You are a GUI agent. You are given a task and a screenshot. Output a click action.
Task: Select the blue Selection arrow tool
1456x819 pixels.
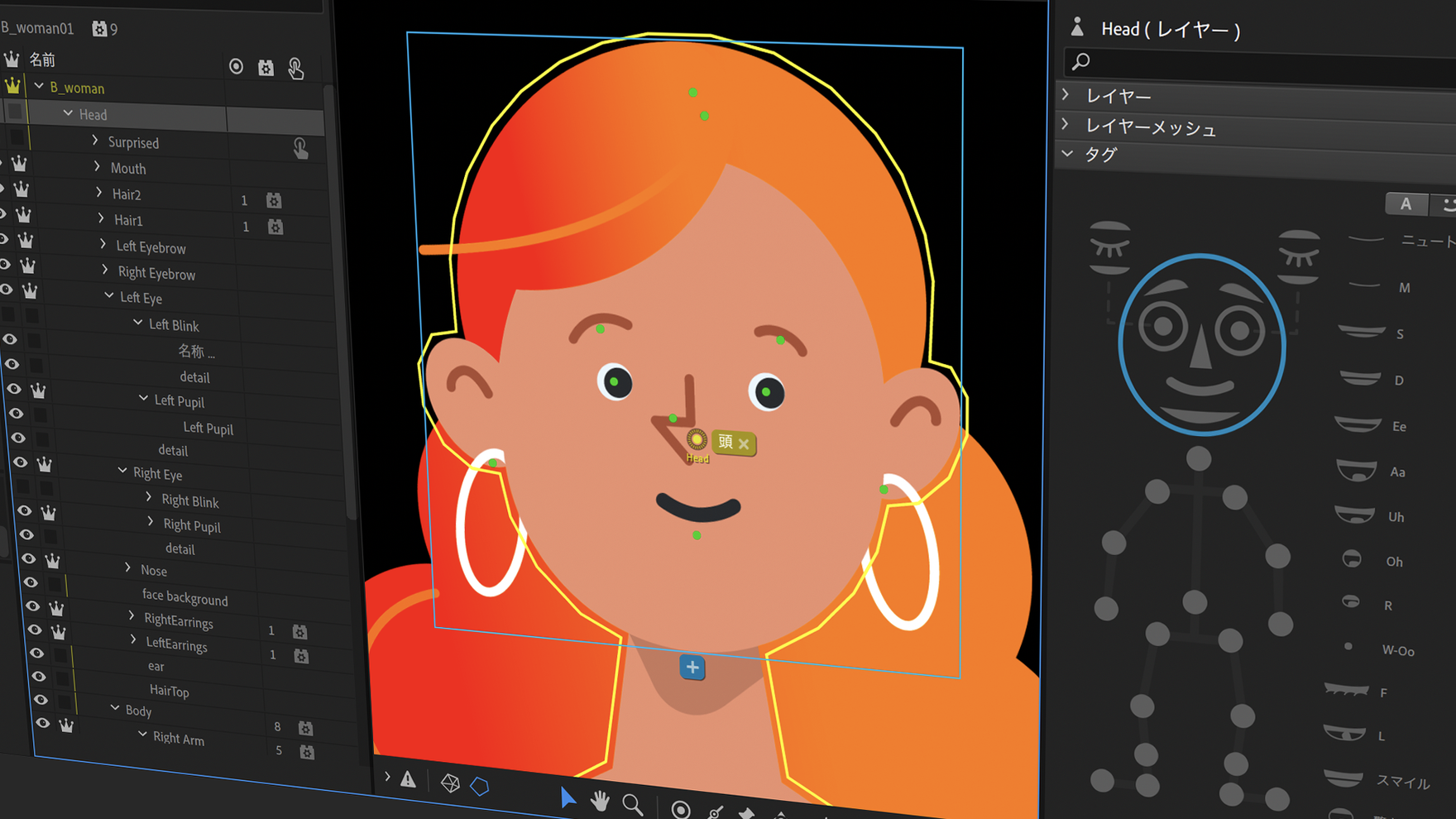(x=568, y=797)
